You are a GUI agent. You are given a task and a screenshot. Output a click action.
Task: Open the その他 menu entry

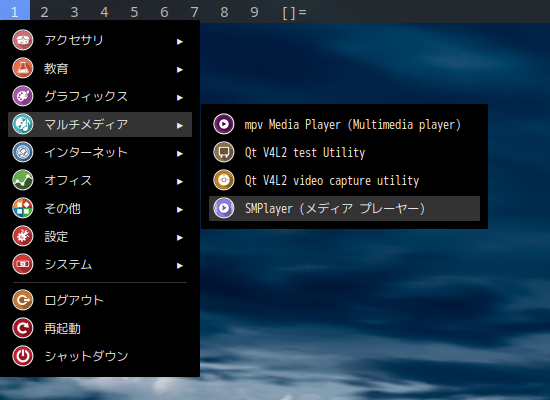100,208
